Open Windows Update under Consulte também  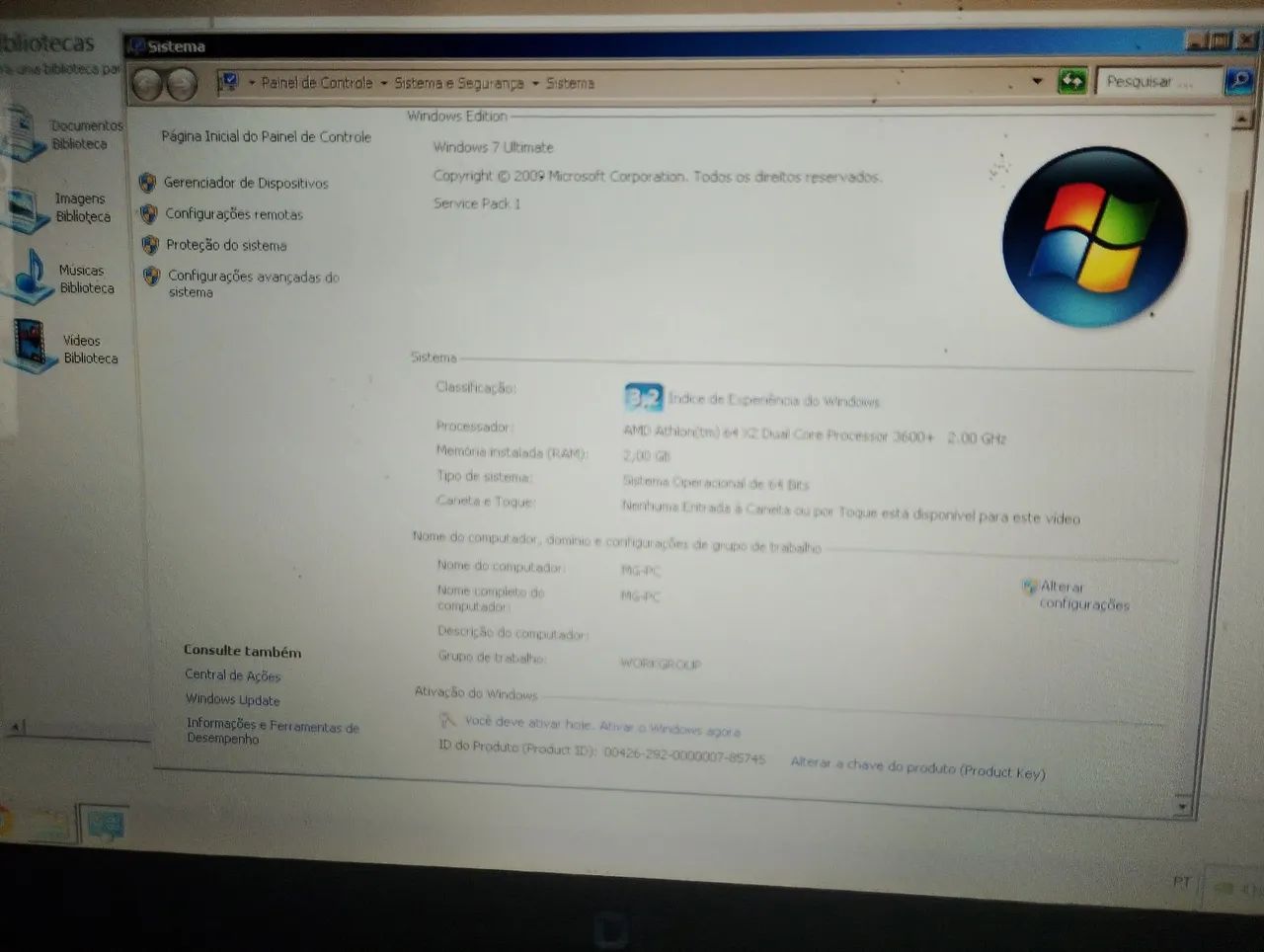[233, 699]
